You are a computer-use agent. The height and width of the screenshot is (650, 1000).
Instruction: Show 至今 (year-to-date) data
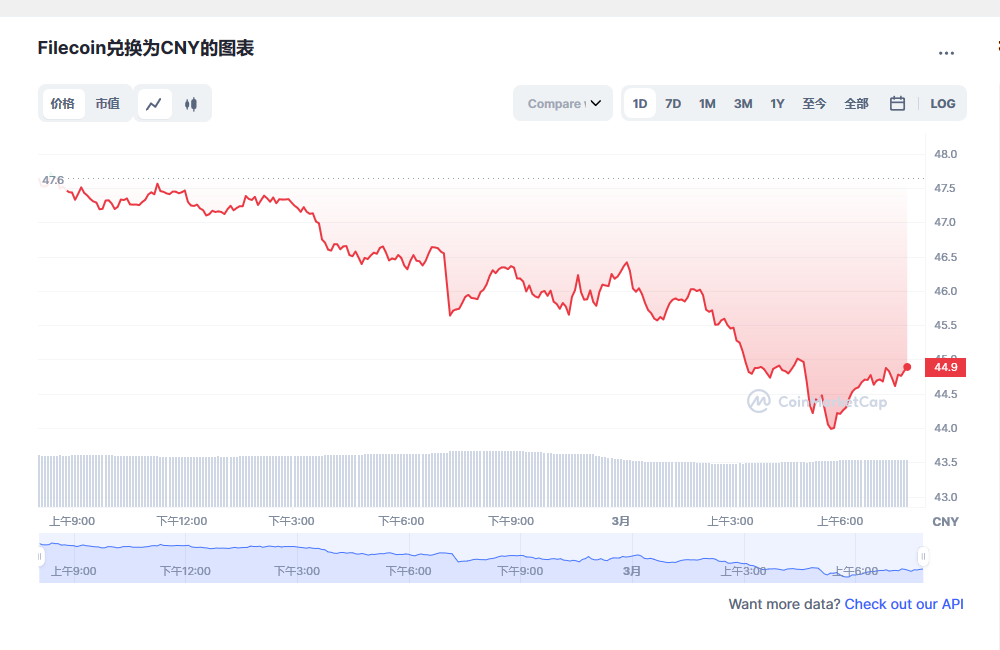814,103
